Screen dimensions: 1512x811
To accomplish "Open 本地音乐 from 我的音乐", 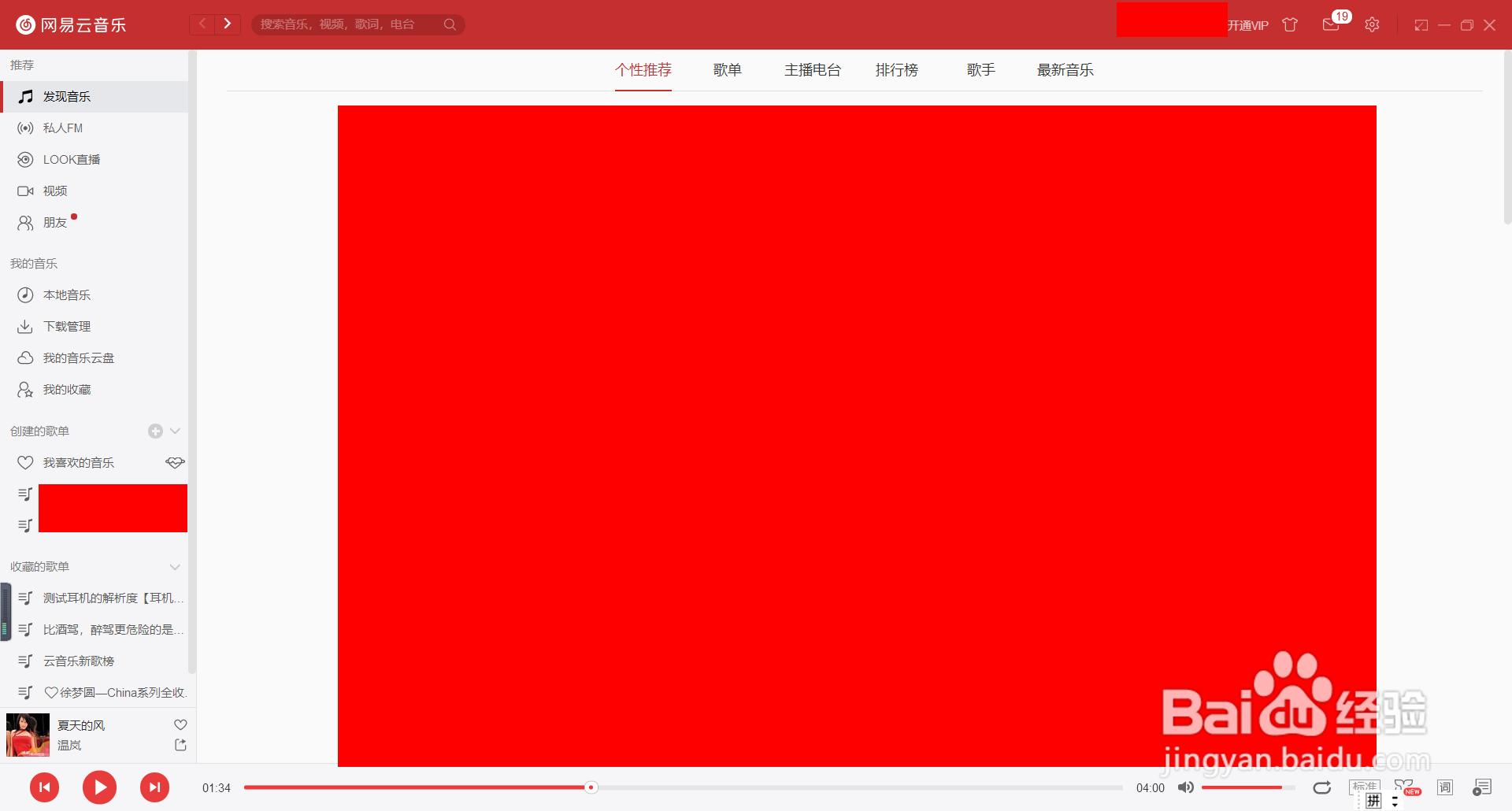I will click(66, 294).
